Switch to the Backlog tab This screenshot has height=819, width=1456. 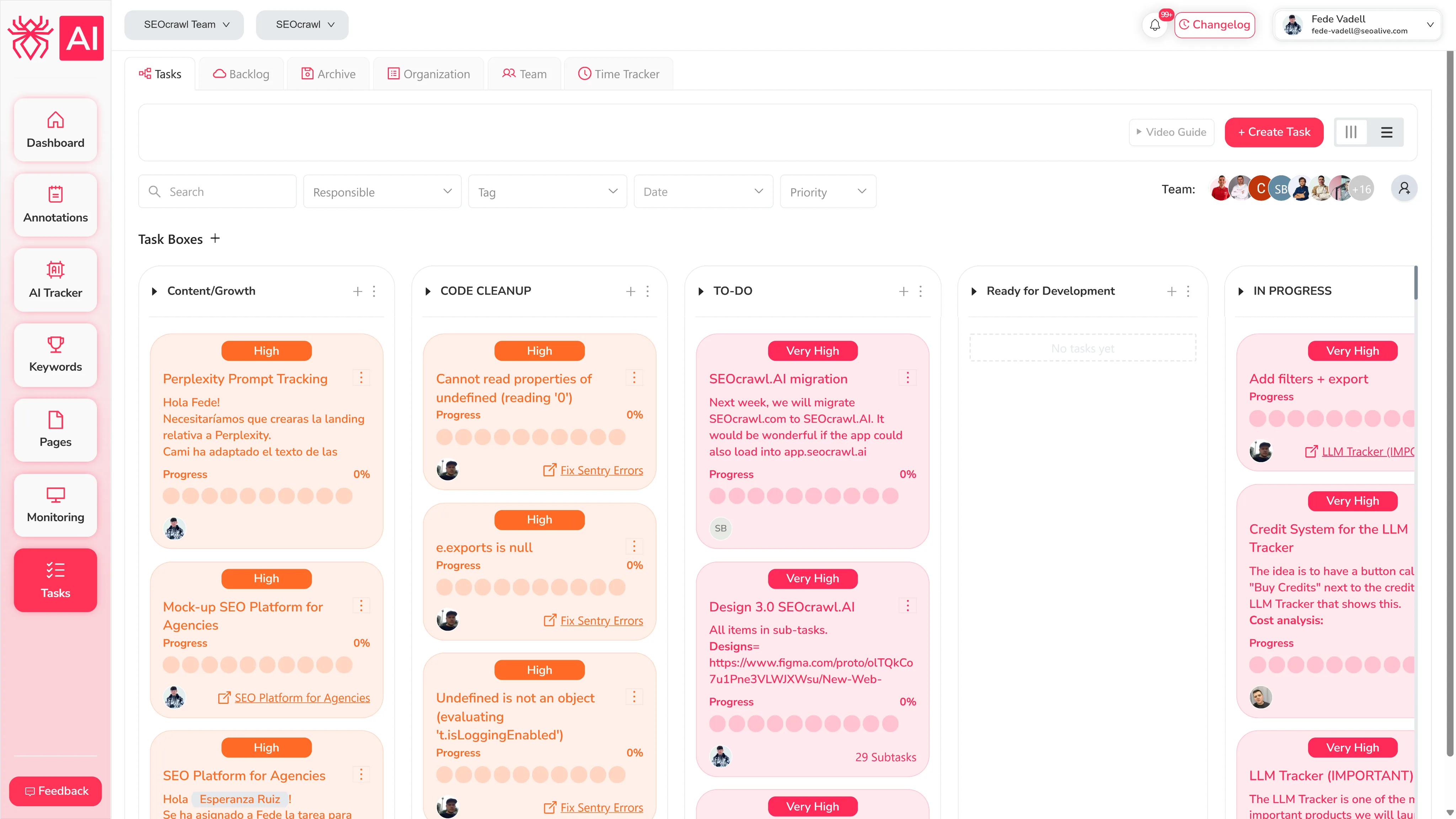241,74
